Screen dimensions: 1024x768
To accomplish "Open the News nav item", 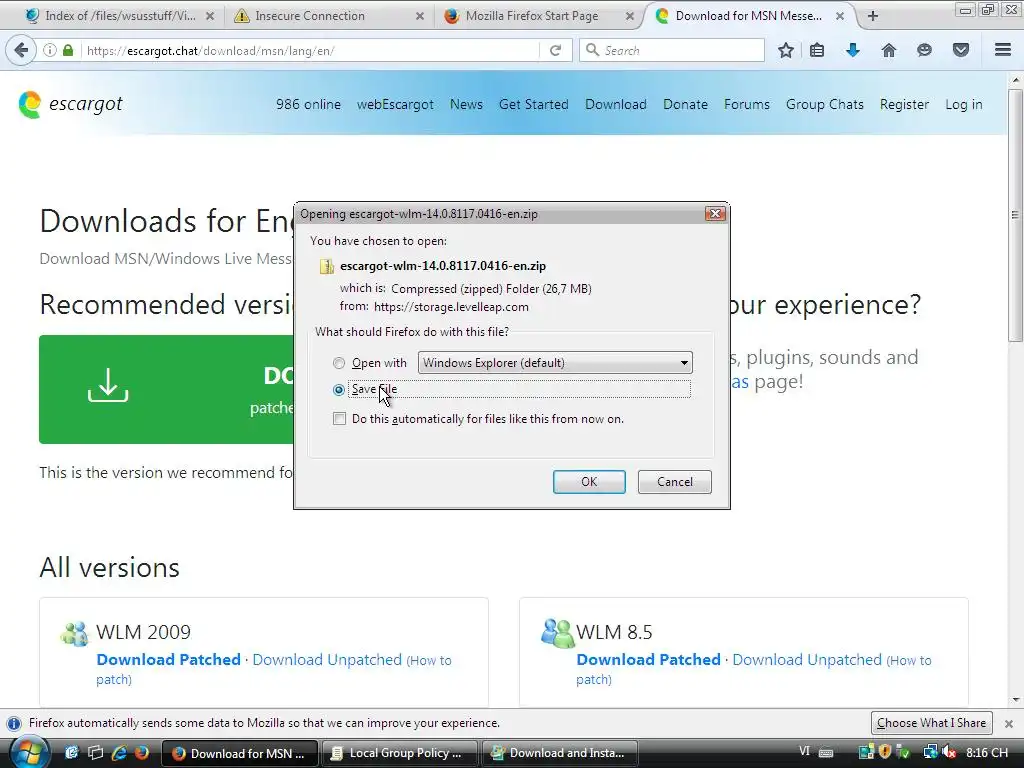I will click(x=466, y=104).
